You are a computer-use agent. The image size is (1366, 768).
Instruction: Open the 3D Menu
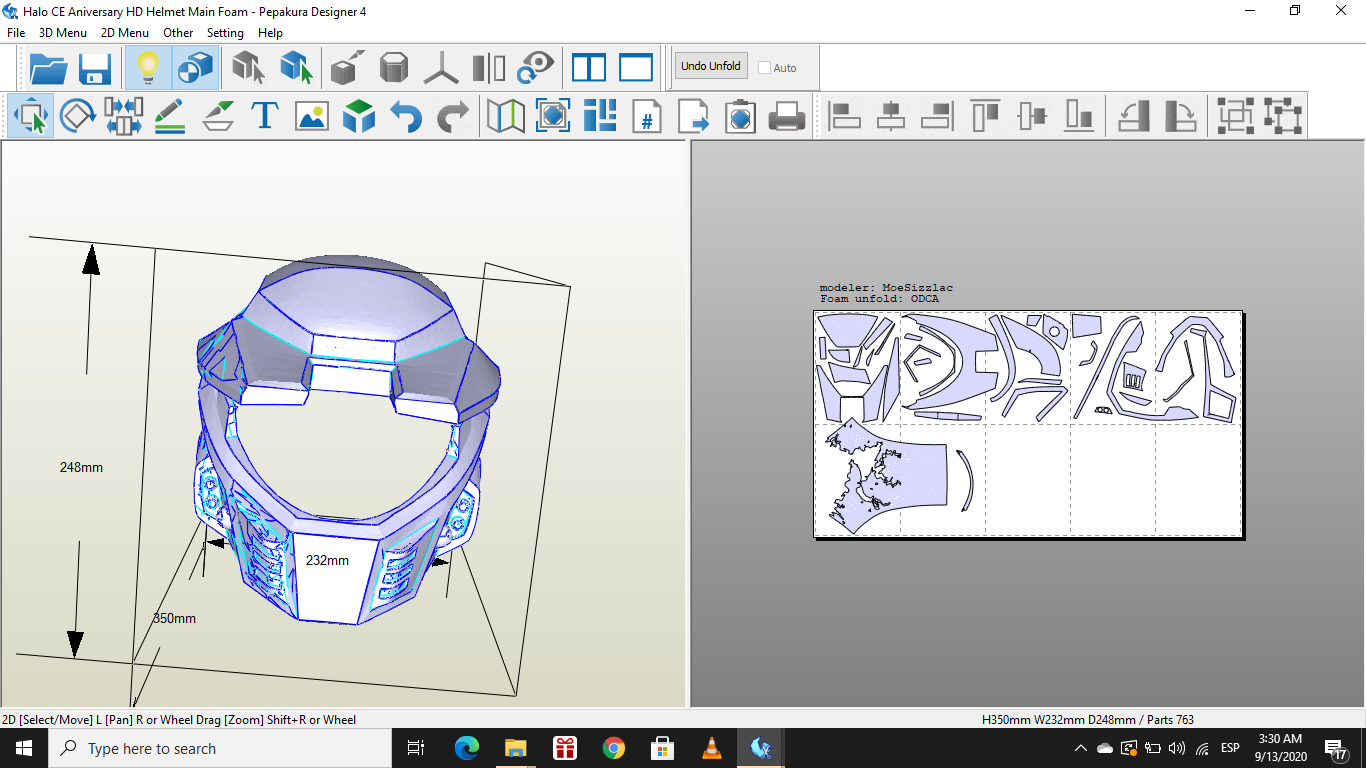(63, 33)
